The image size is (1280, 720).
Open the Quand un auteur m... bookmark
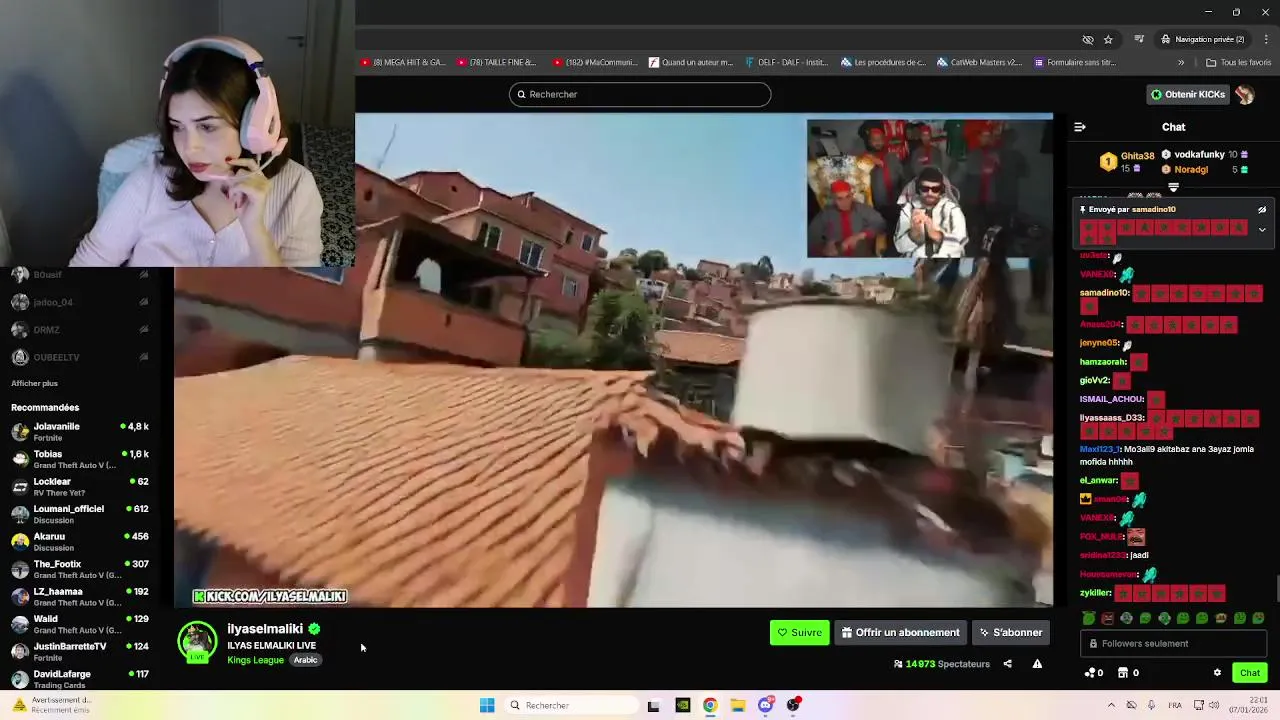pos(690,62)
